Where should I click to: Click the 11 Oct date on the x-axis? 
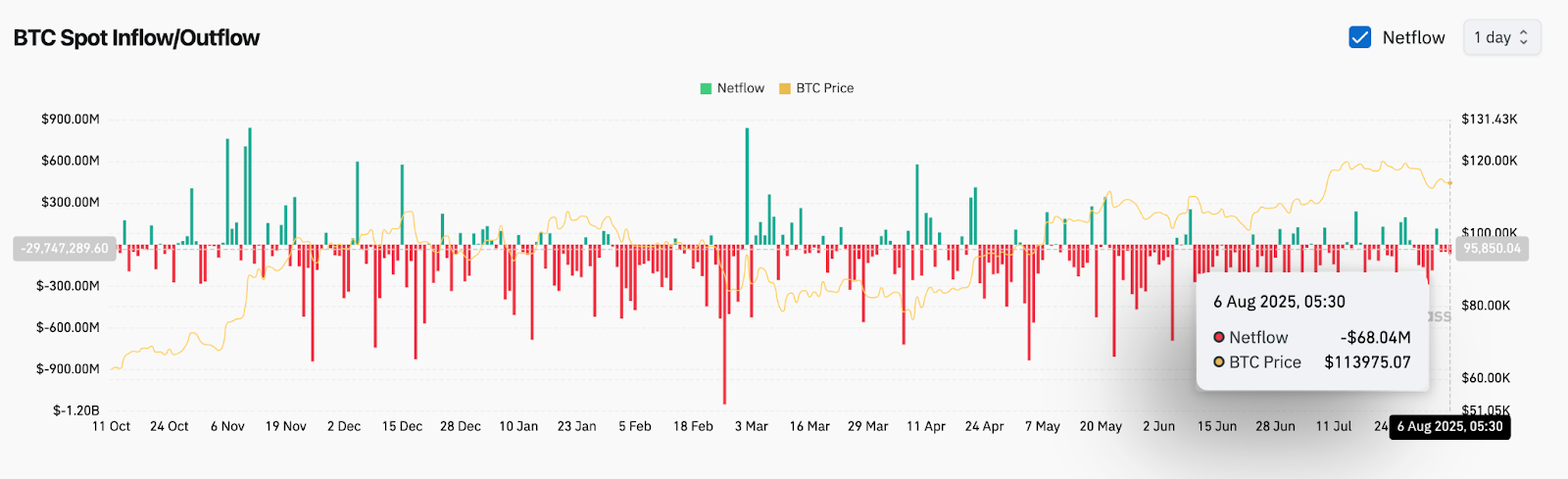pos(111,426)
